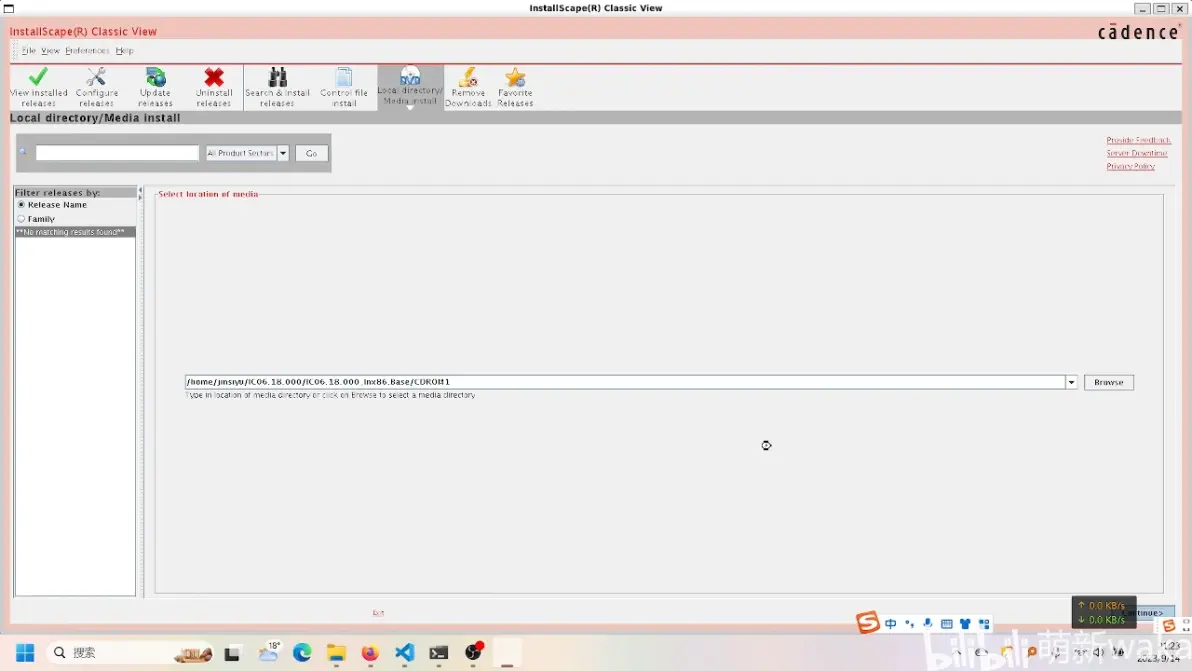This screenshot has height=671, width=1192.
Task: Select the Release Name filter option
Action: tap(52, 204)
